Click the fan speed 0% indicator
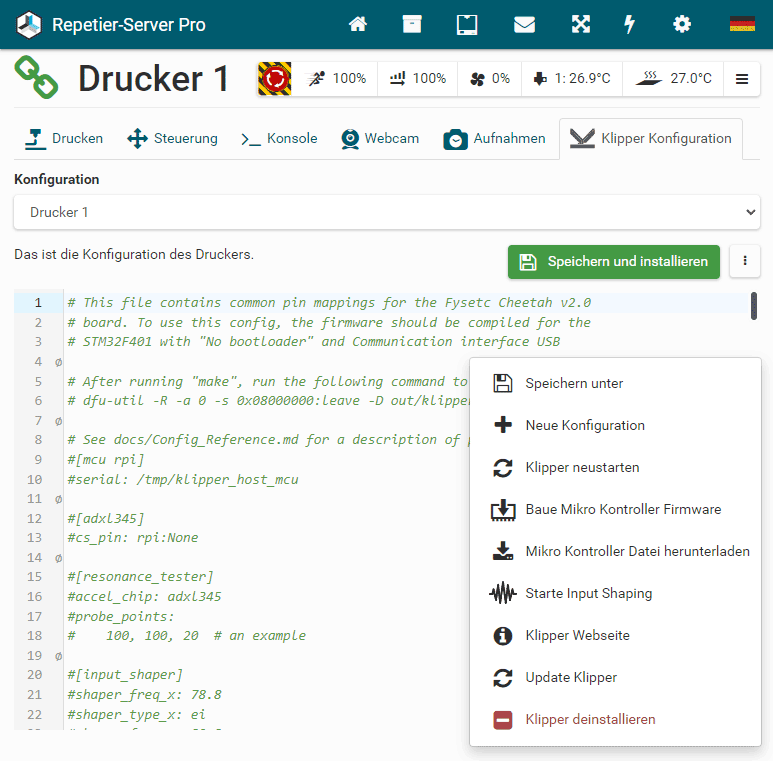Screen dimensions: 773x761 coord(490,79)
